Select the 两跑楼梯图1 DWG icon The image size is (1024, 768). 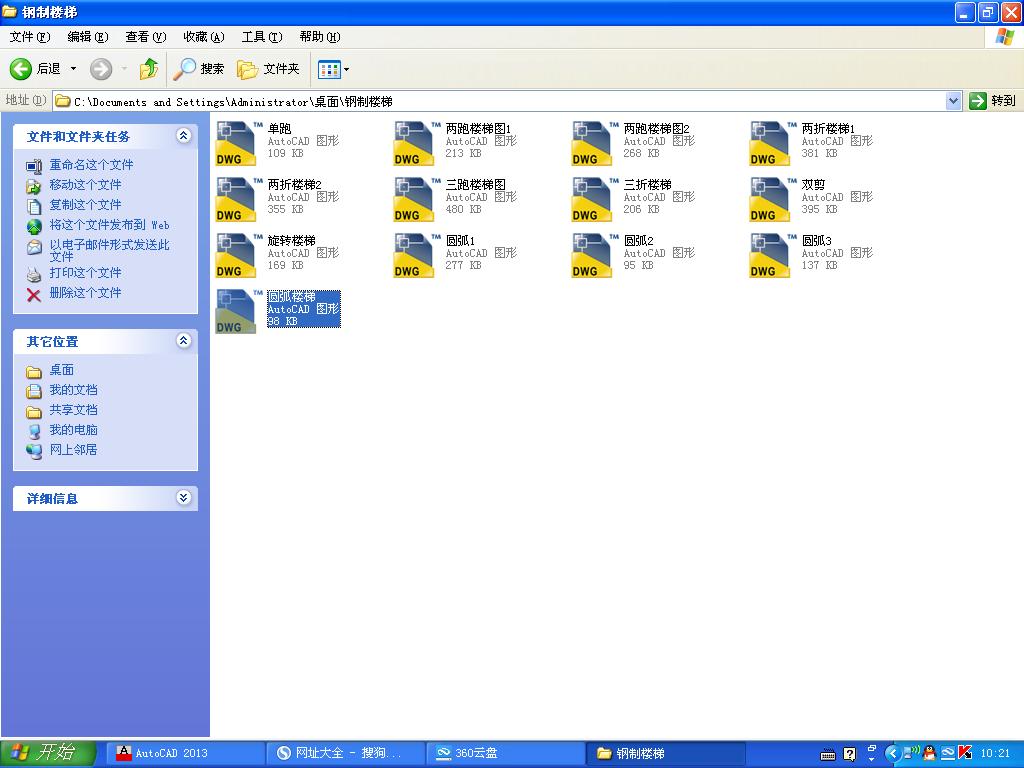pyautogui.click(x=414, y=144)
